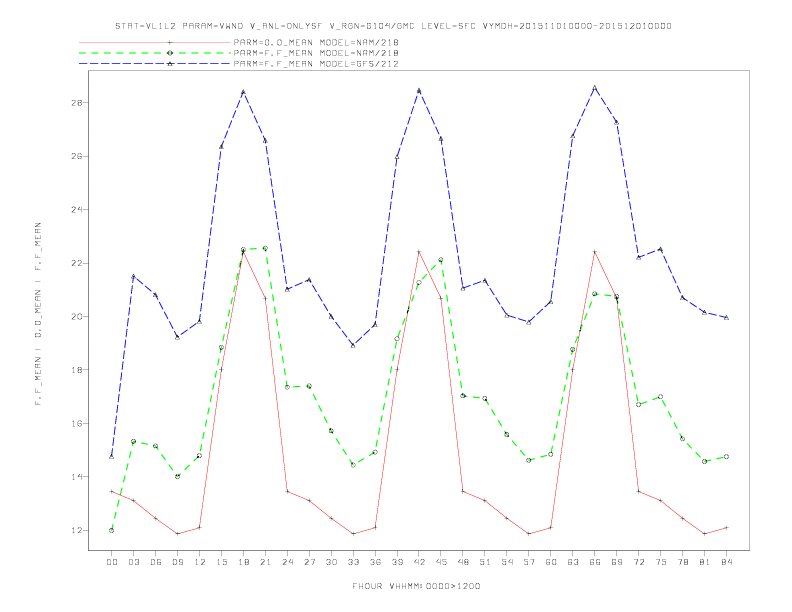
Task: Click x-axis tick label 39
Action: (x=397, y=562)
